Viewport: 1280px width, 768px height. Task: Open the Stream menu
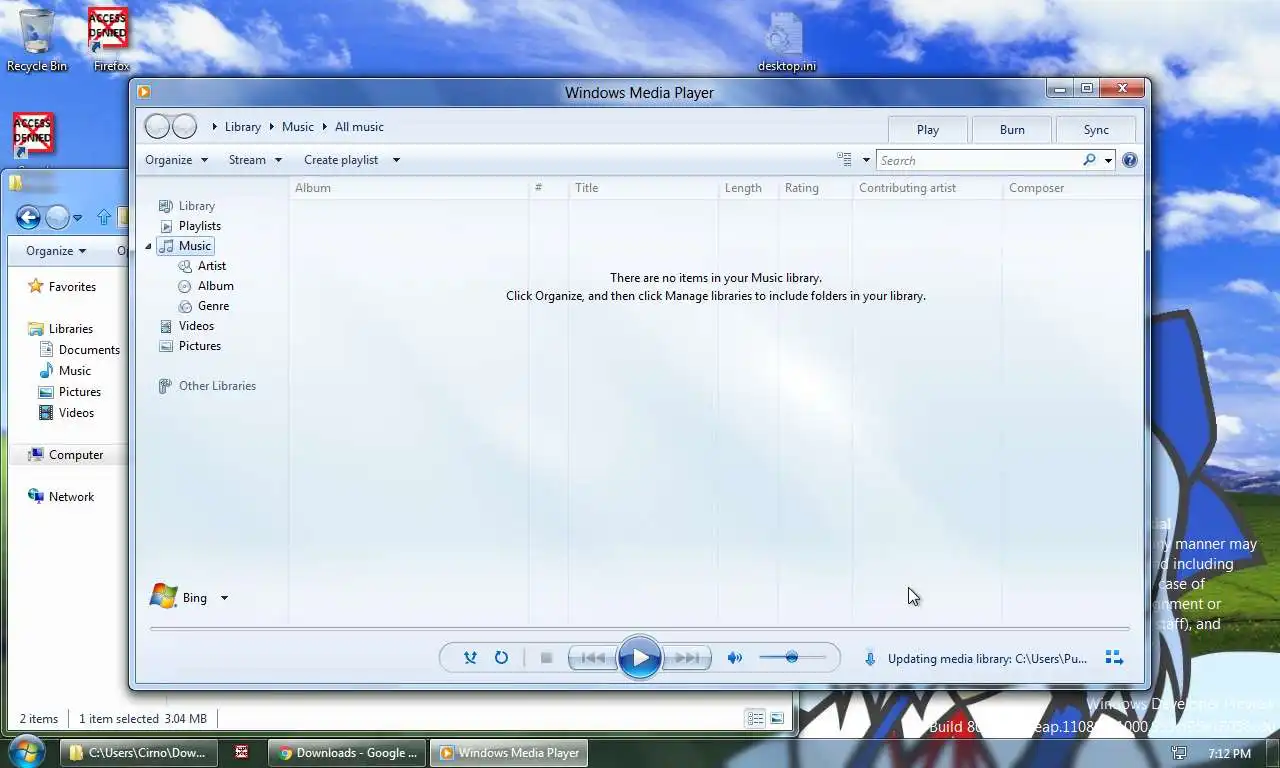point(255,160)
